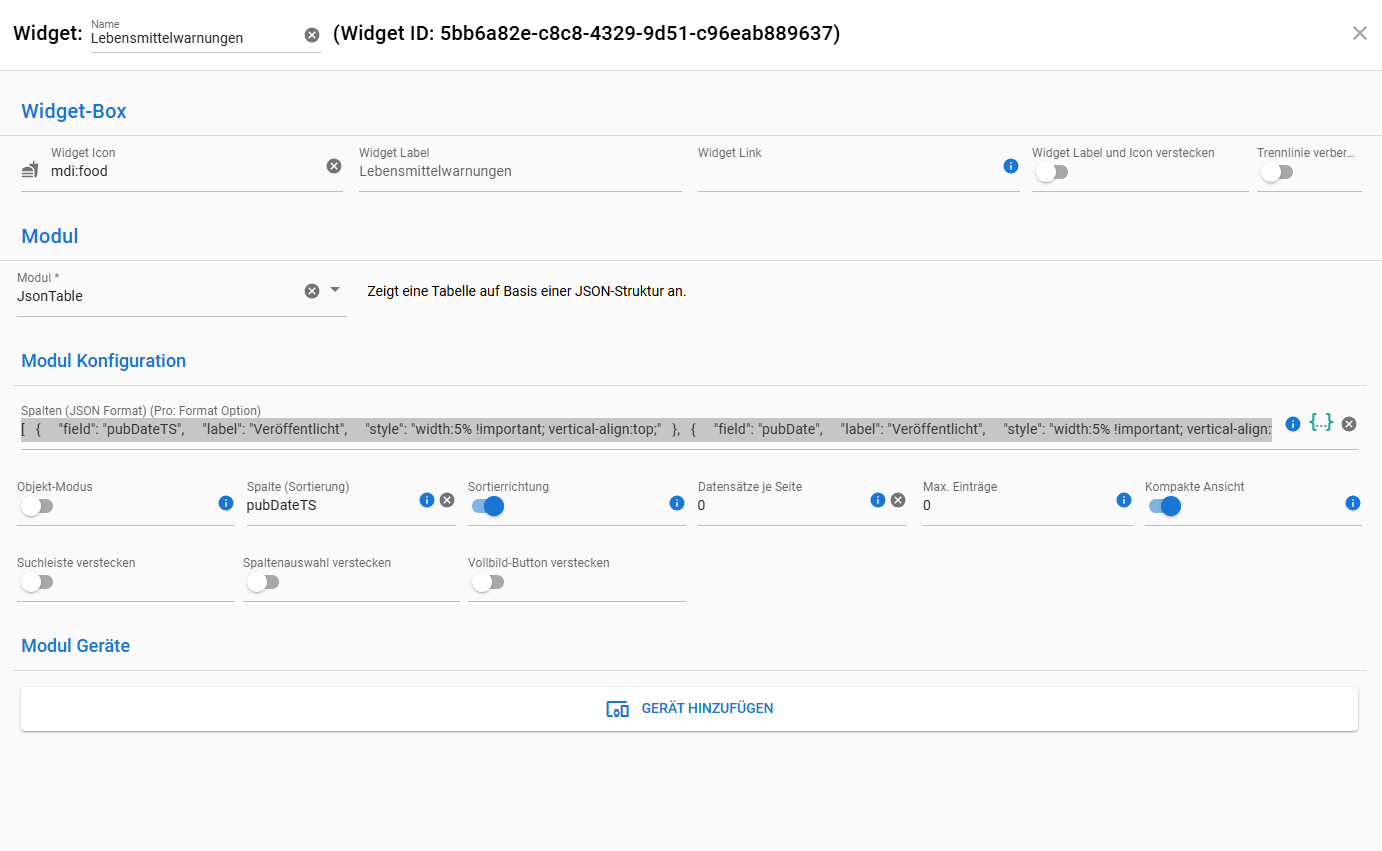Show info for Sortierrichtung

(x=677, y=503)
